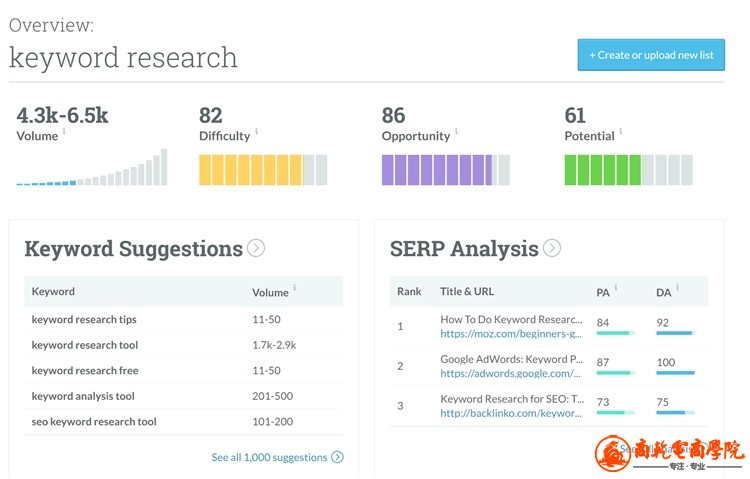Select the seo keyword research tool row

tap(94, 421)
